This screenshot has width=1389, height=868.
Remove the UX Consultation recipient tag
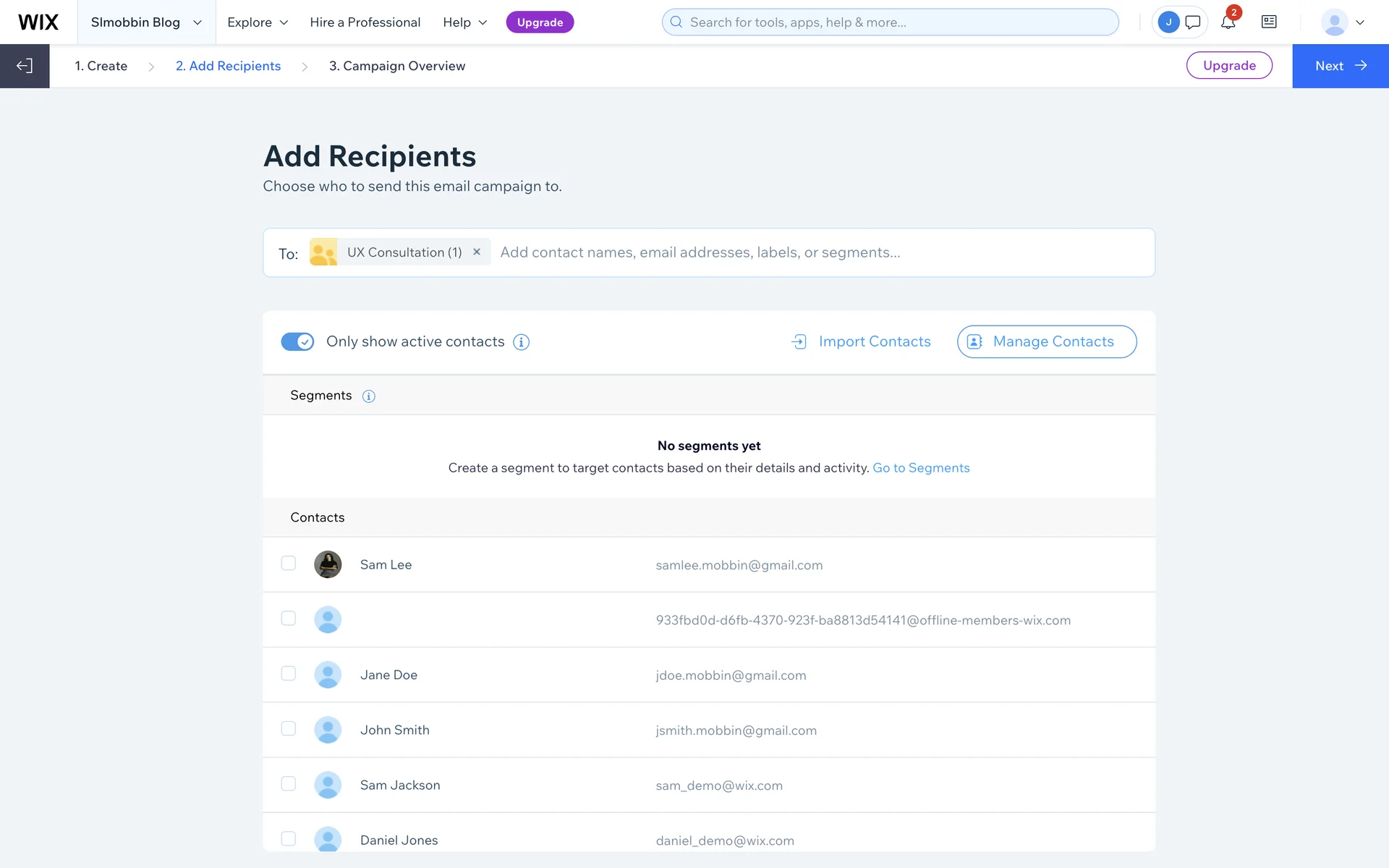(477, 252)
